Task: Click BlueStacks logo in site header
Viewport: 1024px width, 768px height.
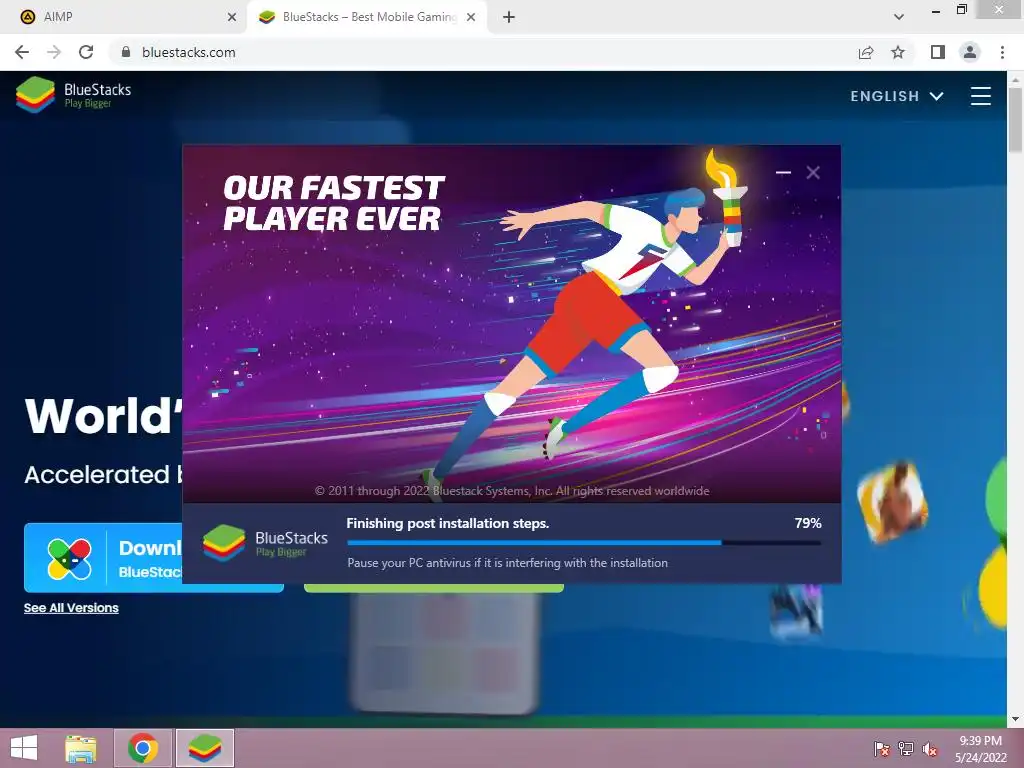Action: [73, 95]
